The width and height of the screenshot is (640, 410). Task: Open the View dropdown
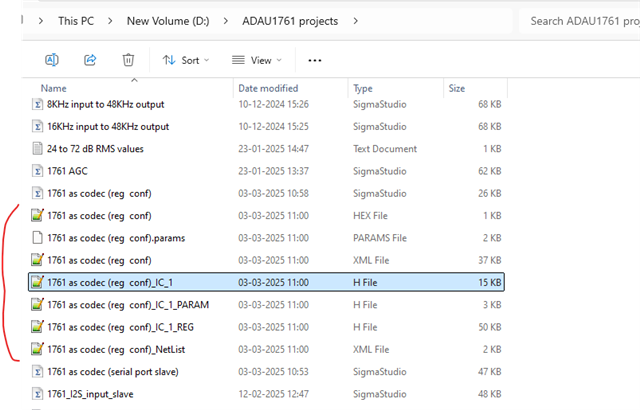pos(257,60)
